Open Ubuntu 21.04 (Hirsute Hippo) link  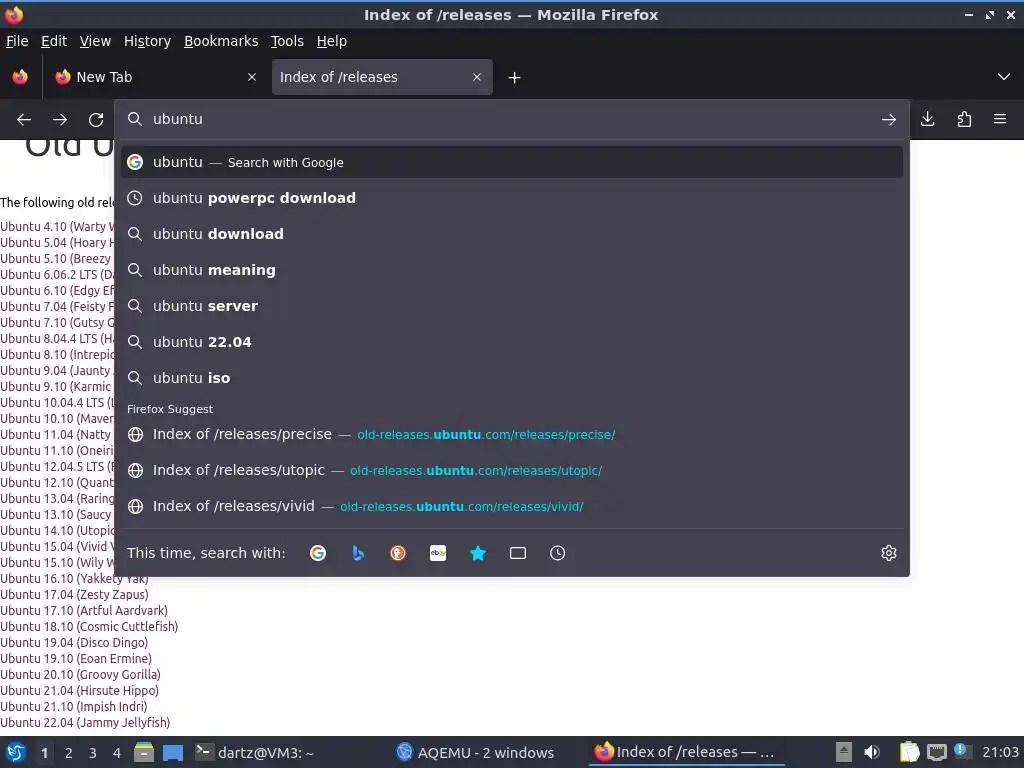80,690
